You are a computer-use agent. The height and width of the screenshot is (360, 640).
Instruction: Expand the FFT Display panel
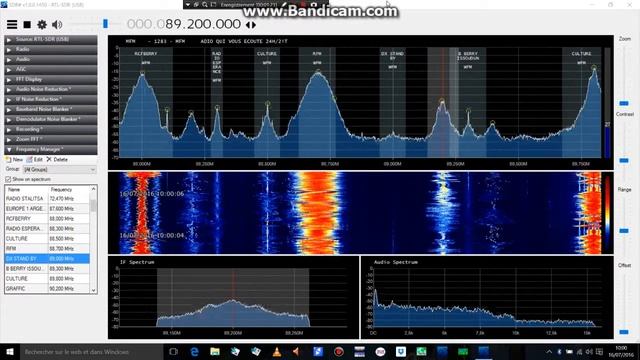[51, 80]
